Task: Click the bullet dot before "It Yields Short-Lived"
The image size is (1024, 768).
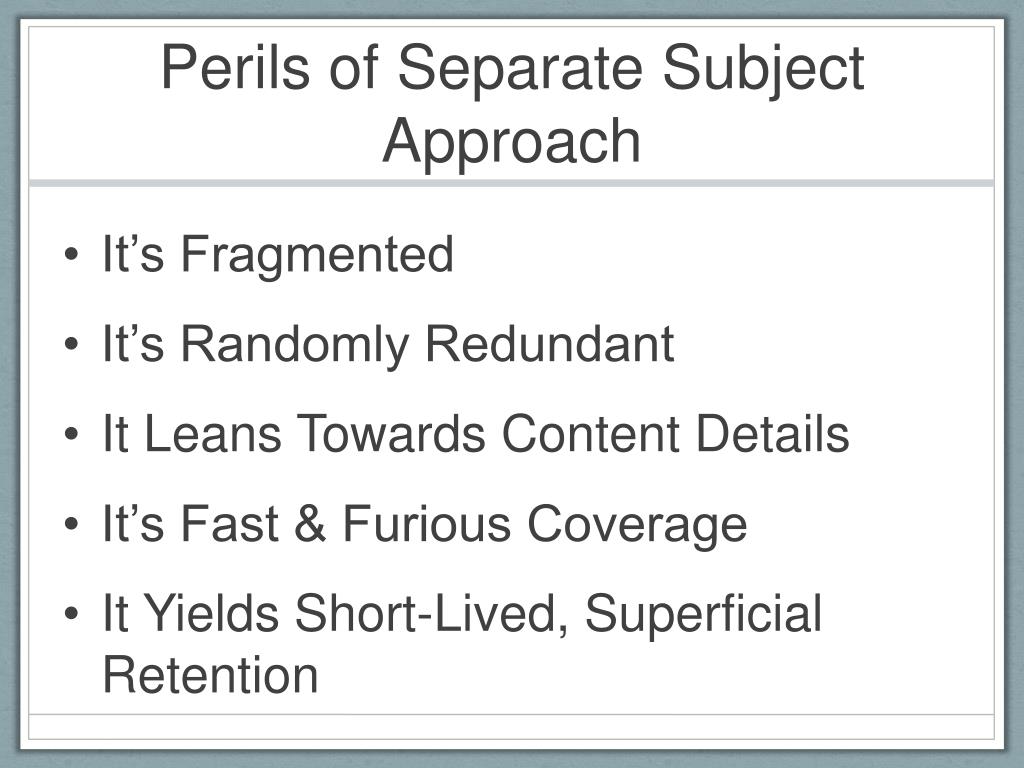Action: tap(71, 613)
